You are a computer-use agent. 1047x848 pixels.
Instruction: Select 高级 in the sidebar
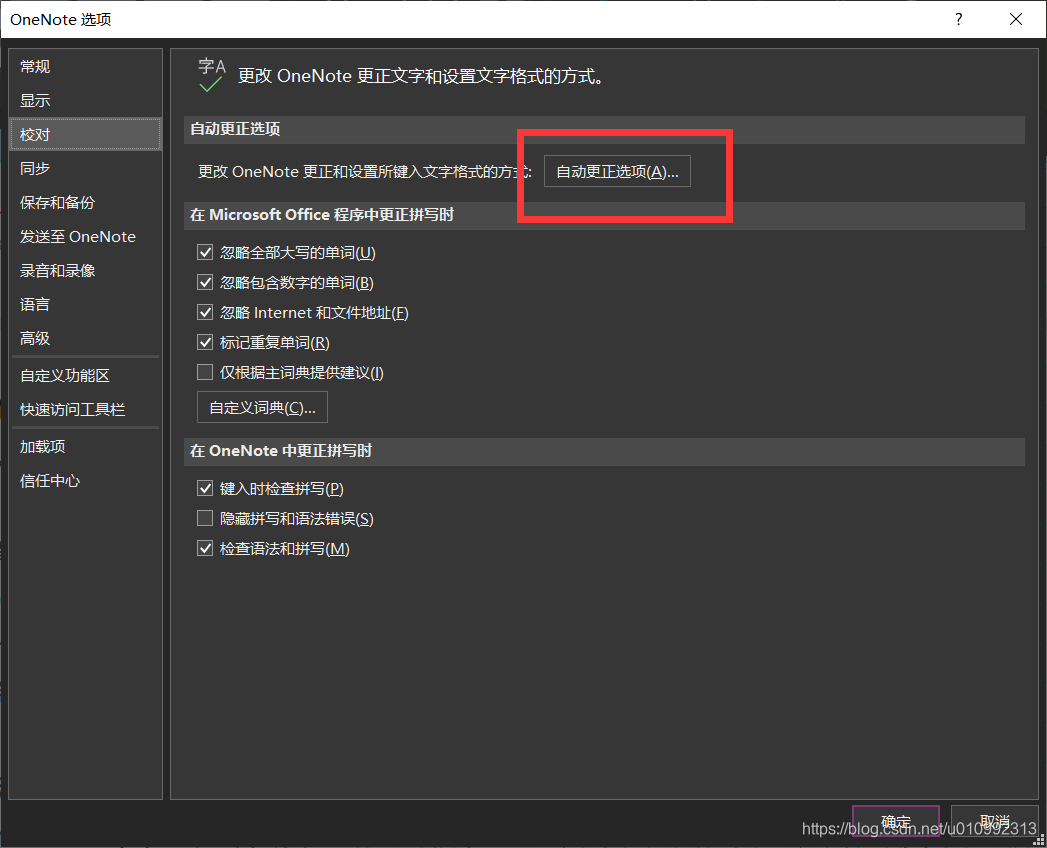pos(85,339)
